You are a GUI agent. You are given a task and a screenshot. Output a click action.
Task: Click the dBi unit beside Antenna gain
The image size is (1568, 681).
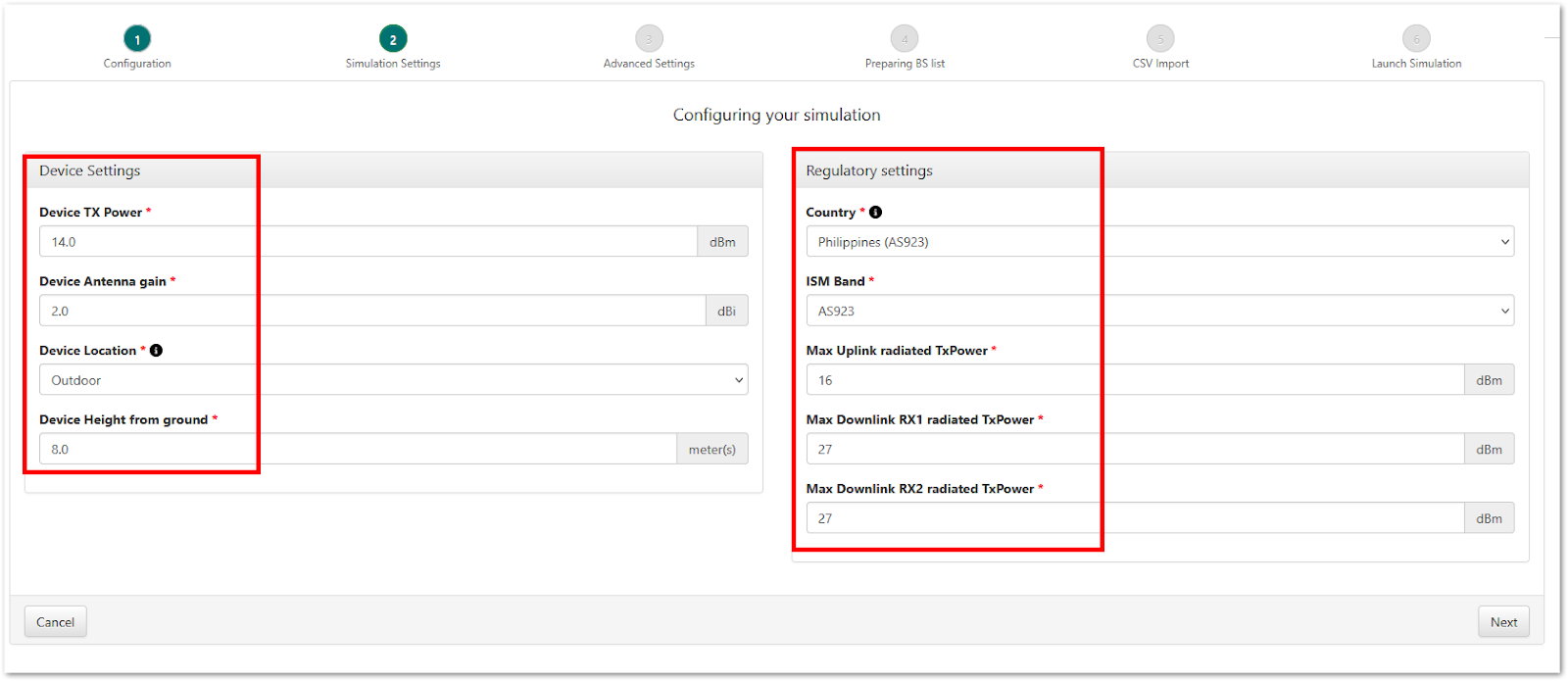tap(726, 311)
